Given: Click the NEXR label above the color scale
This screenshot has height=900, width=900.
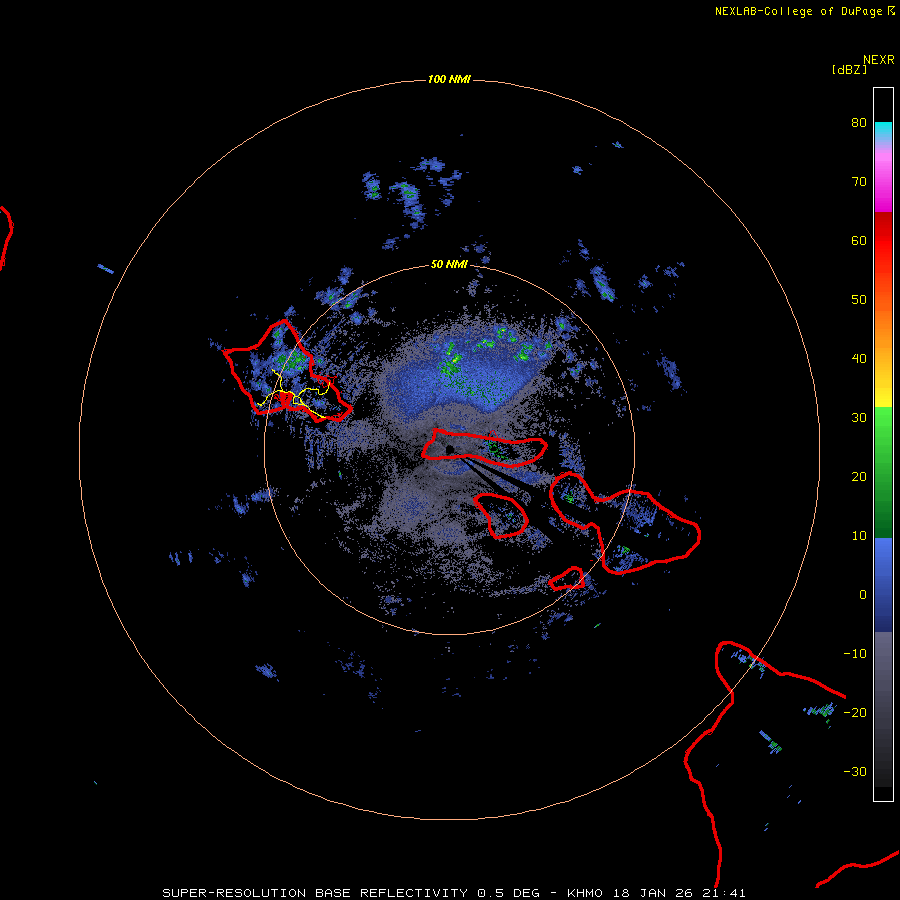Looking at the screenshot, I should [878, 60].
